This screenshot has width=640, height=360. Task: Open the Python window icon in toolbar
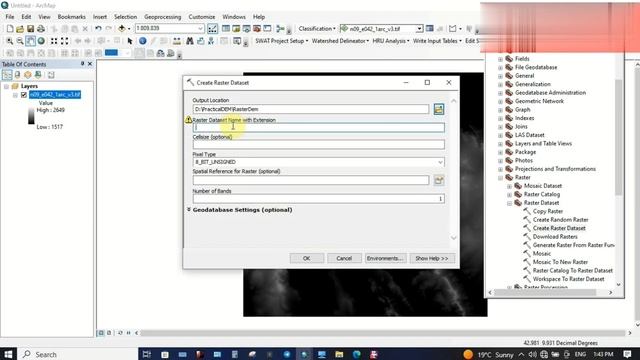[267, 29]
